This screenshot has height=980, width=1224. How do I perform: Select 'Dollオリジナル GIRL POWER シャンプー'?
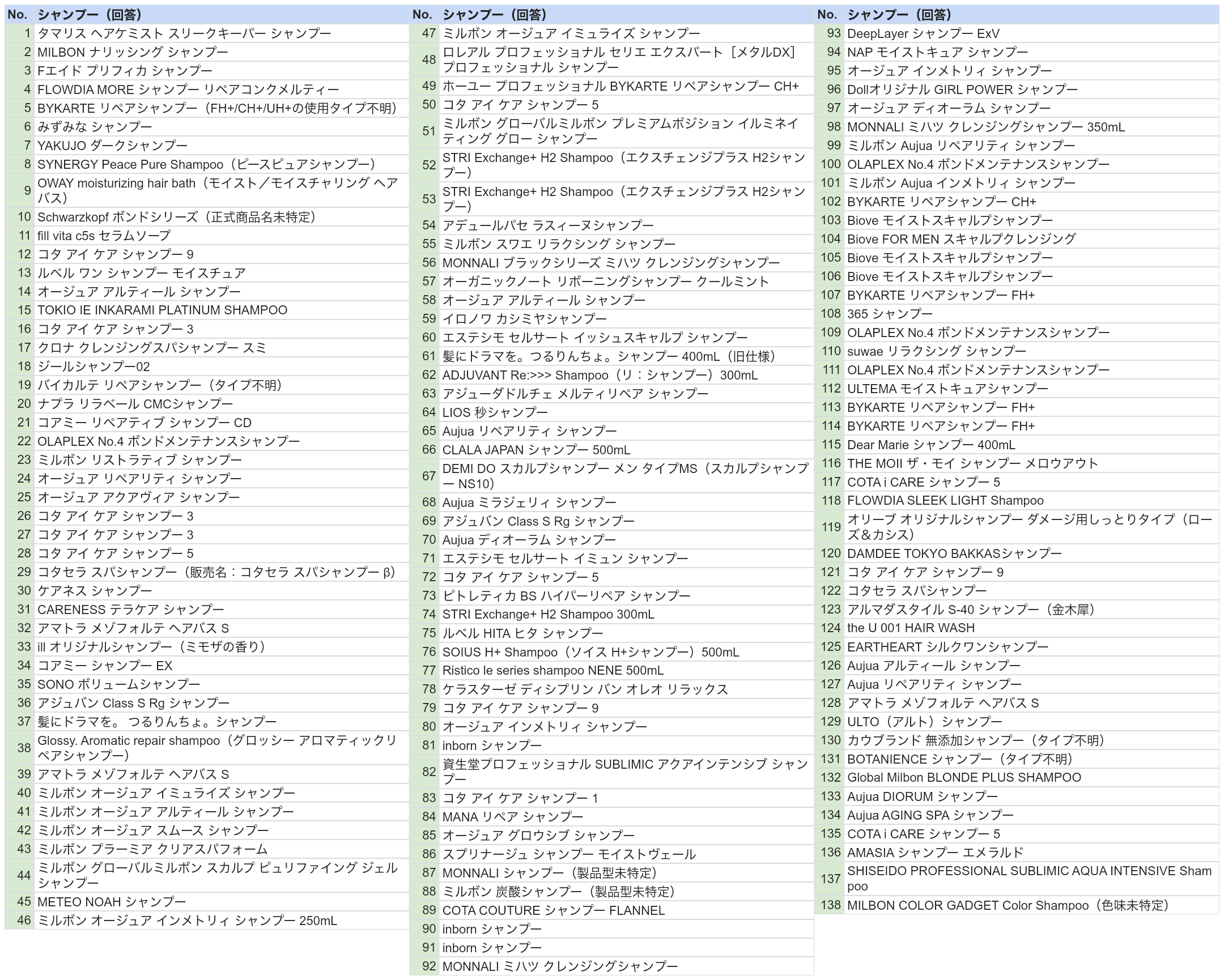1031,89
